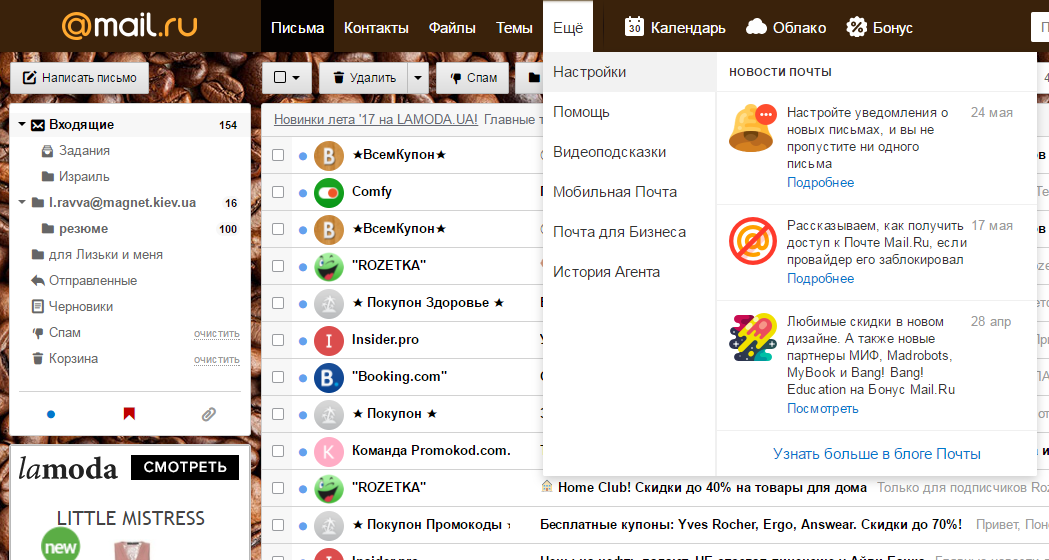Viewport: 1049px width, 560px height.
Task: Tick checkbox for Покупон Здоровье message
Action: point(278,303)
